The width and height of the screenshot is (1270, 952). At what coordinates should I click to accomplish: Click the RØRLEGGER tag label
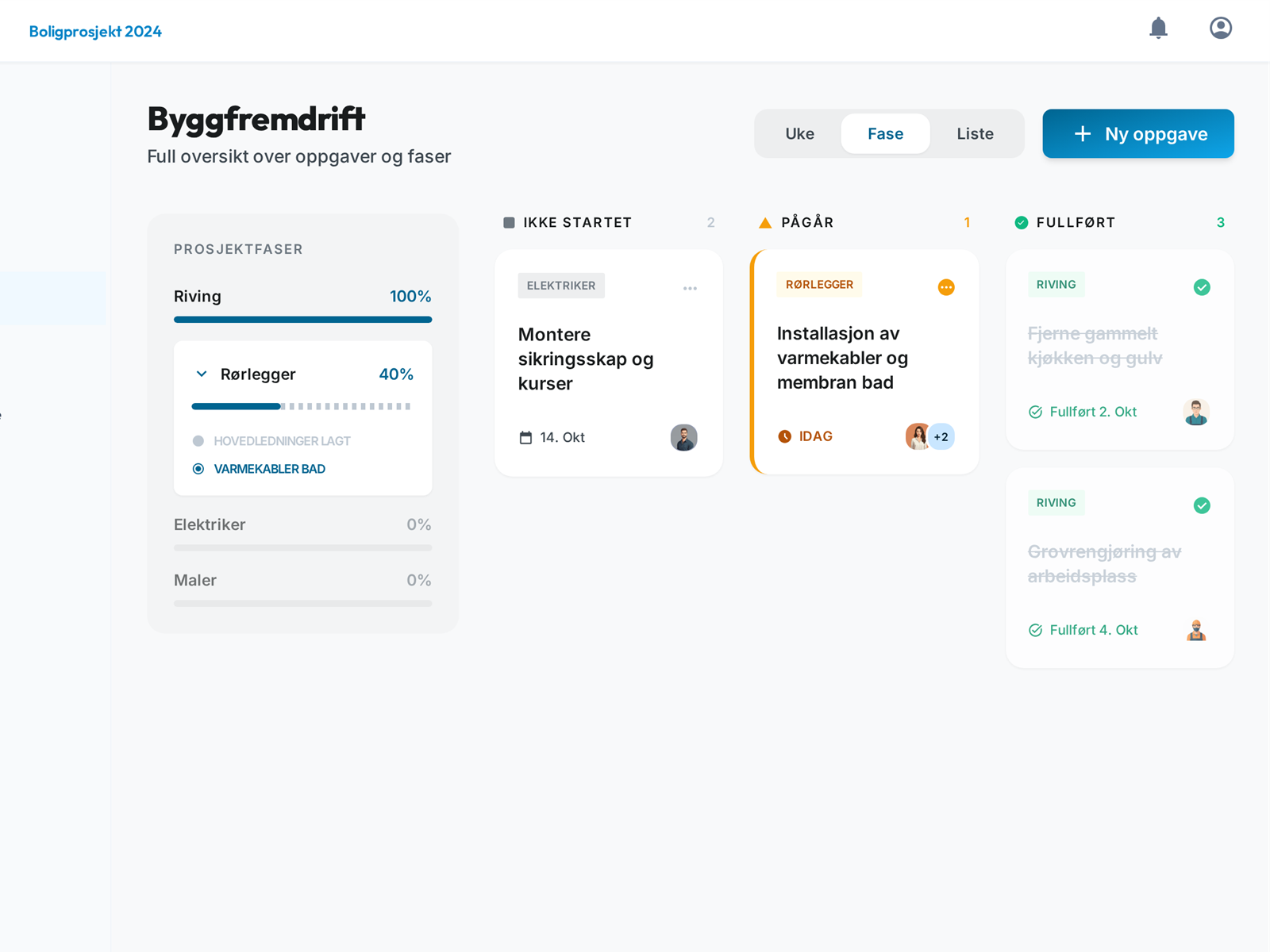(819, 284)
